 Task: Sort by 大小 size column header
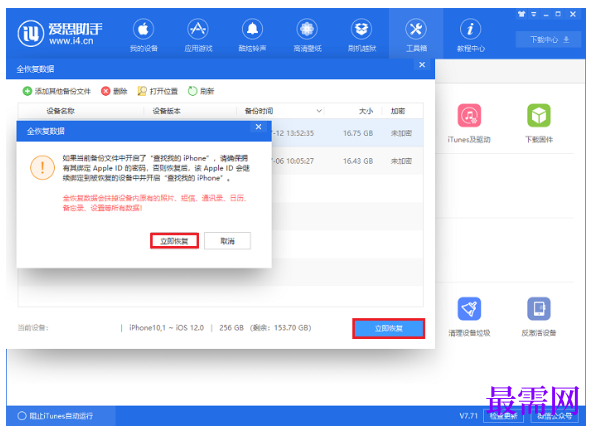(365, 111)
